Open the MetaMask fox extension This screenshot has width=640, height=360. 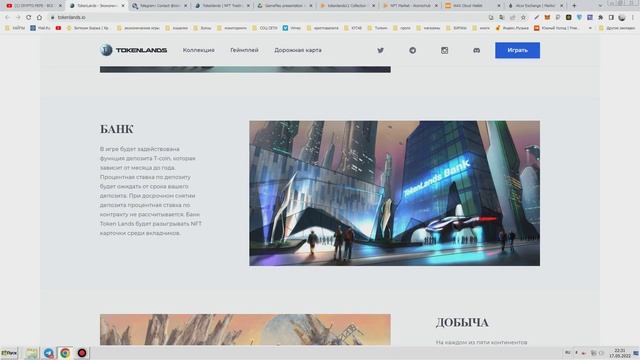tap(547, 17)
